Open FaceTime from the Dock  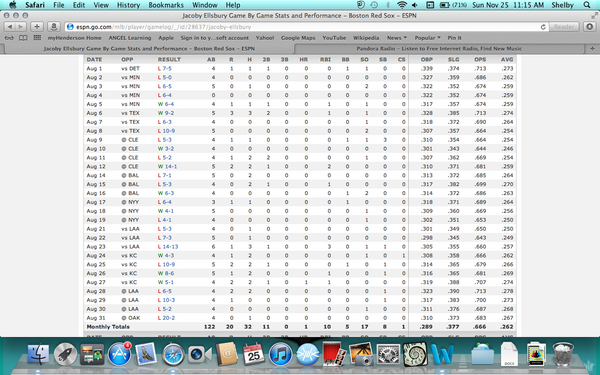200,354
